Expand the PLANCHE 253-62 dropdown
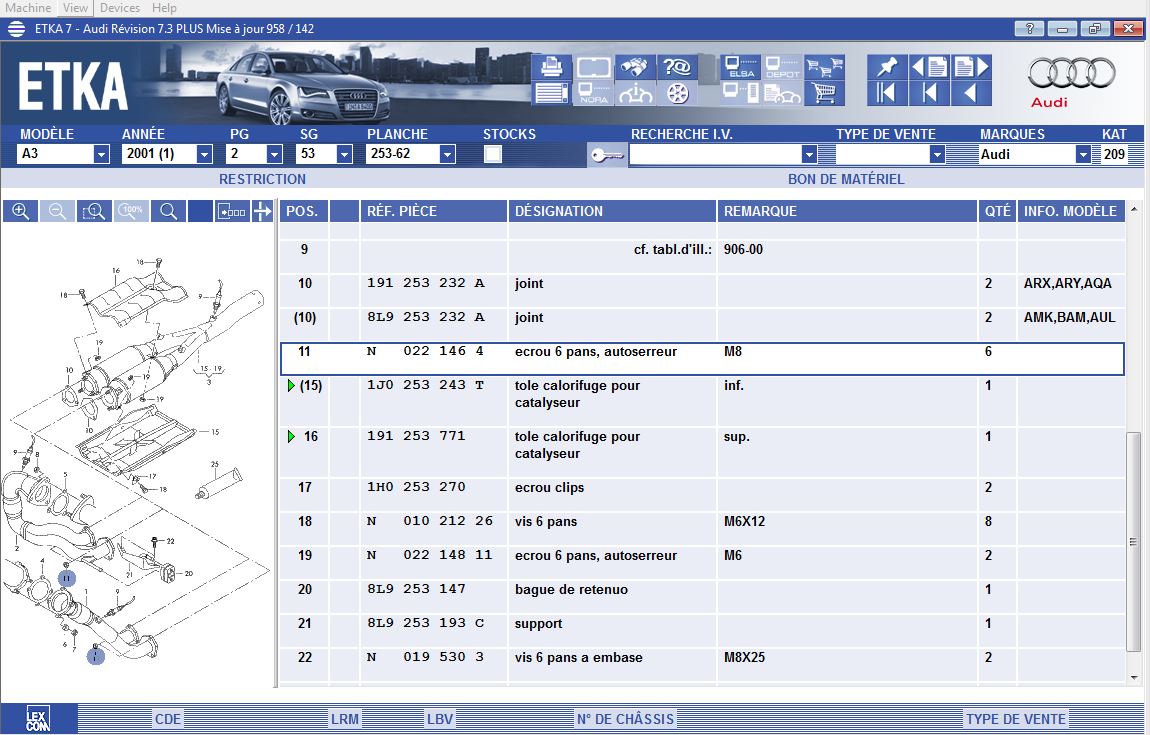1150x735 pixels. pos(447,155)
